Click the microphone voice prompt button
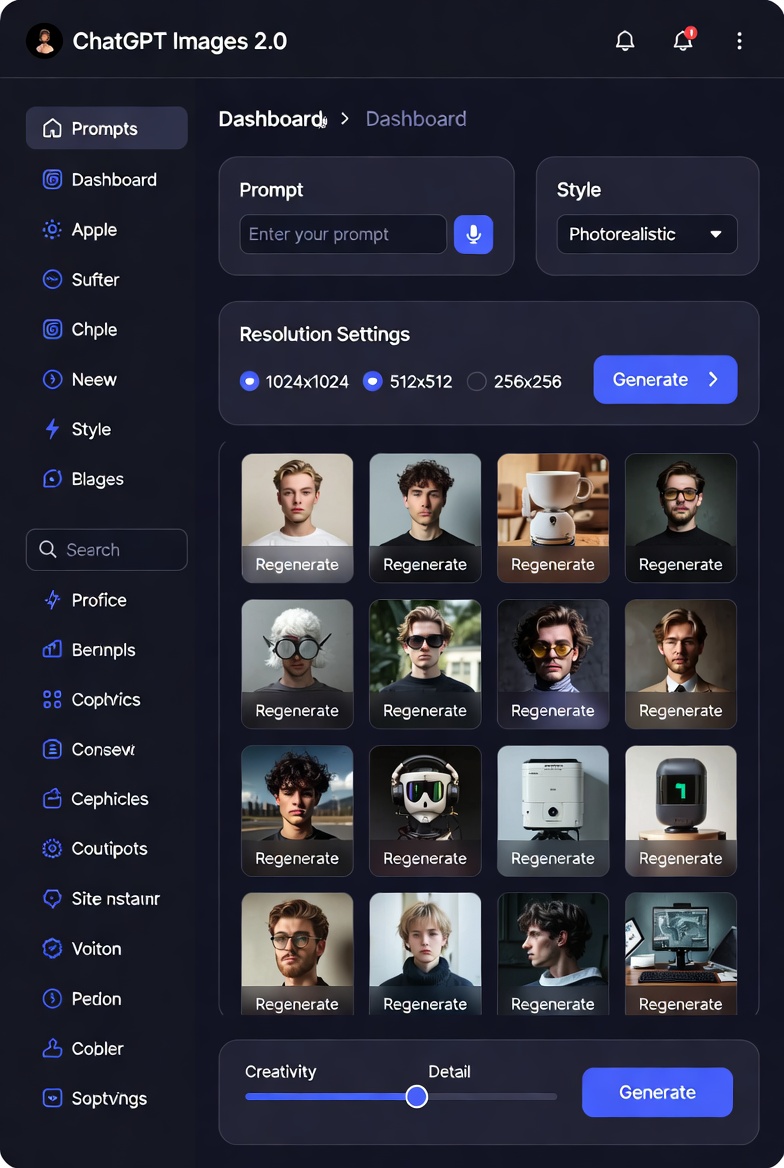The height and width of the screenshot is (1168, 784). 473,235
